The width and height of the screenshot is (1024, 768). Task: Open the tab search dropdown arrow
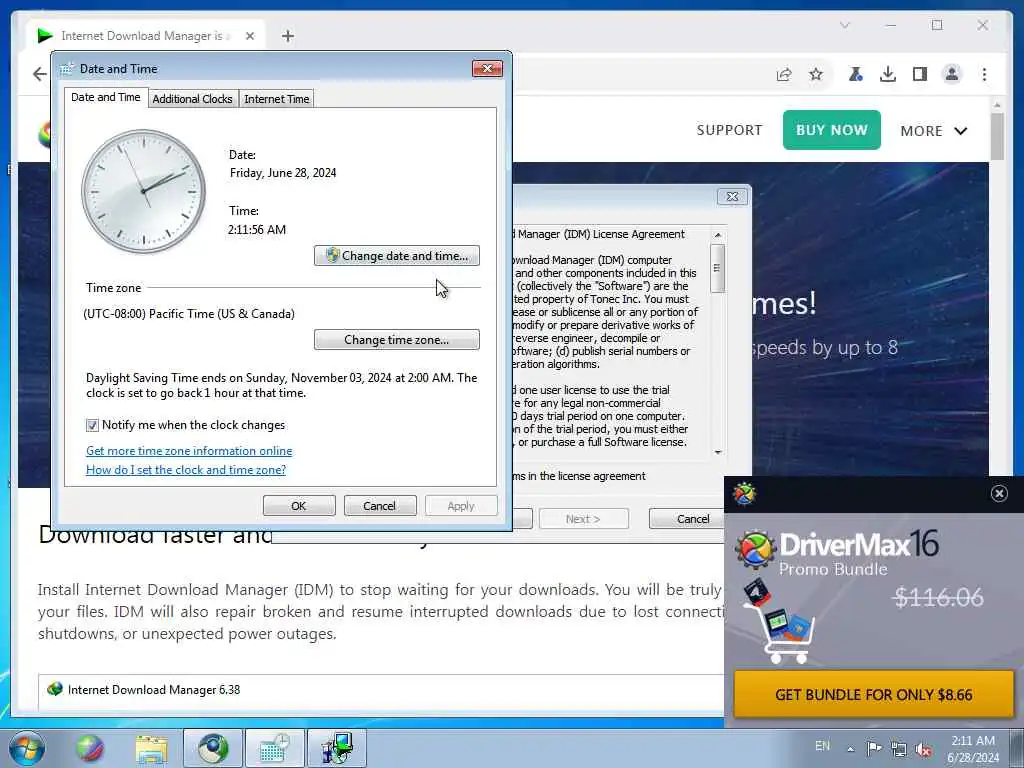coord(844,25)
